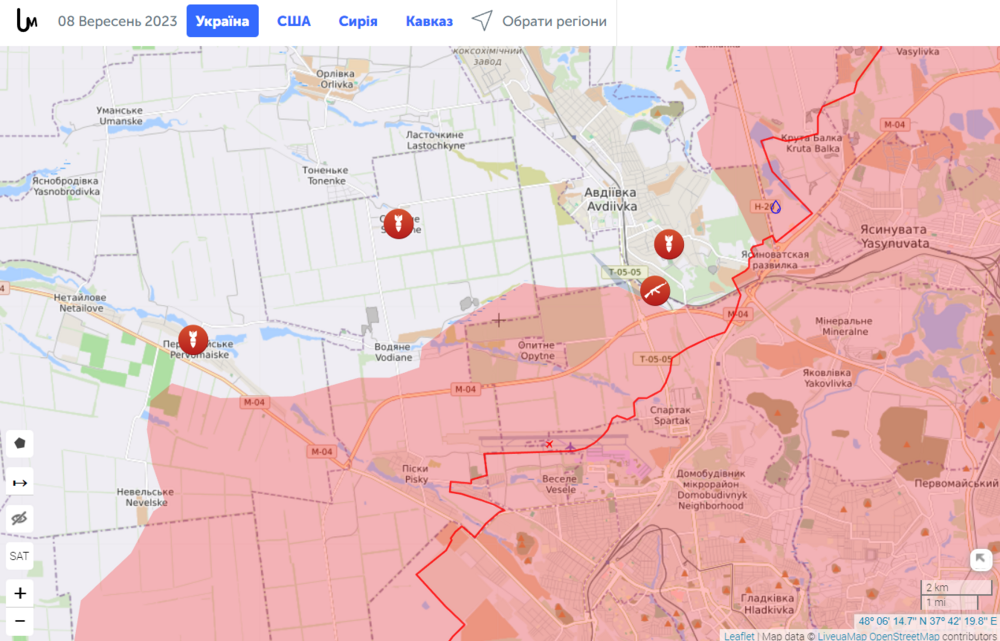This screenshot has height=641, width=1000.
Task: Toggle SAT satellite view
Action: [x=19, y=556]
